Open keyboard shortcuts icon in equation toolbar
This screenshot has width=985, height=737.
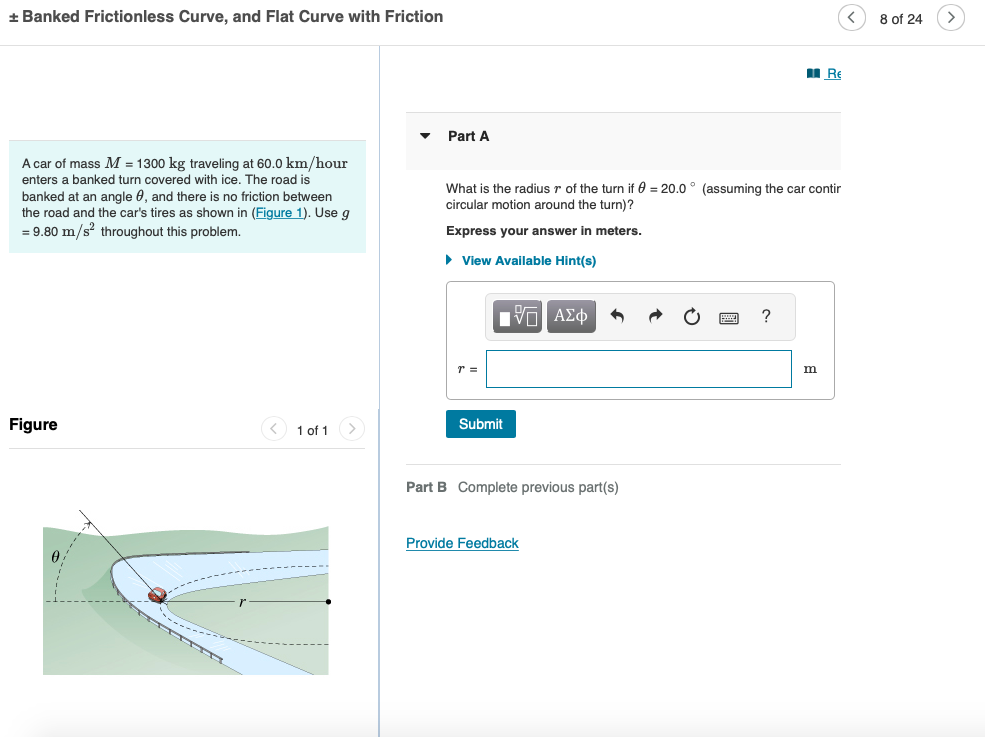pos(728,317)
